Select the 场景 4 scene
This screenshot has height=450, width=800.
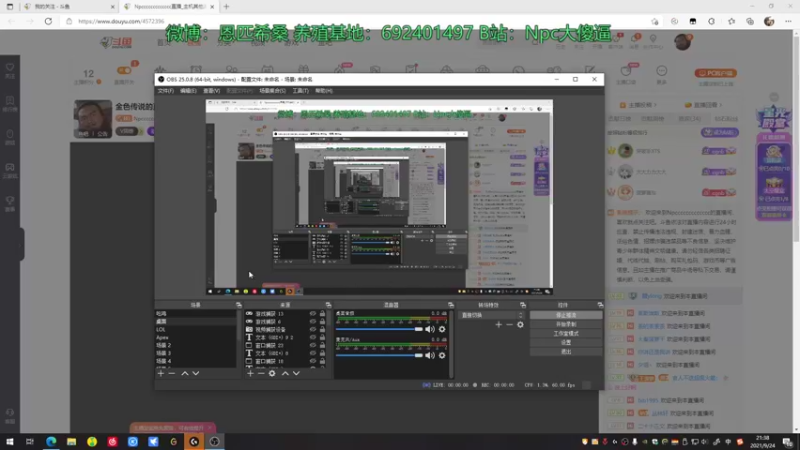pos(195,361)
